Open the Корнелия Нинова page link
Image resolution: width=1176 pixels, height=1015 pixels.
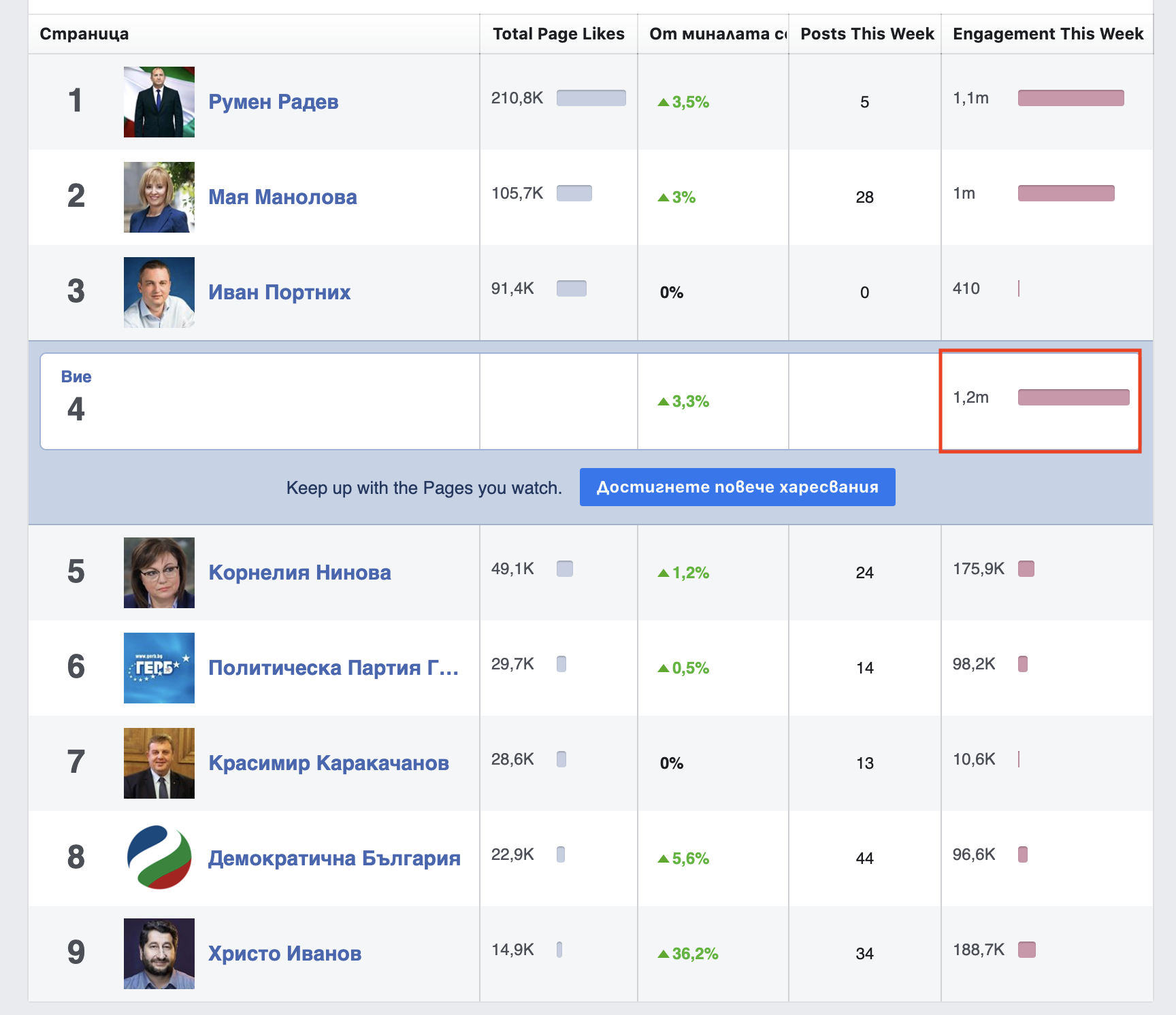pyautogui.click(x=299, y=573)
